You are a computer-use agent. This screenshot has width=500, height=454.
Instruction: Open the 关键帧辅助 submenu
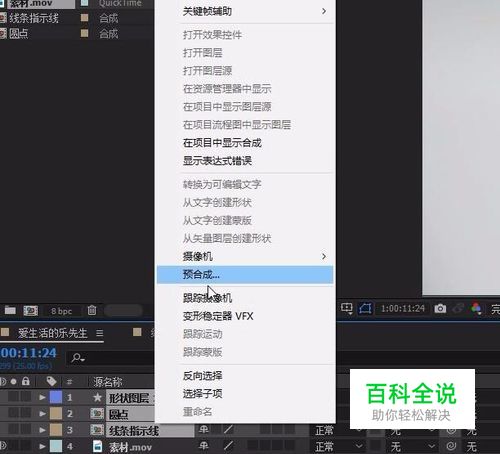(245, 11)
